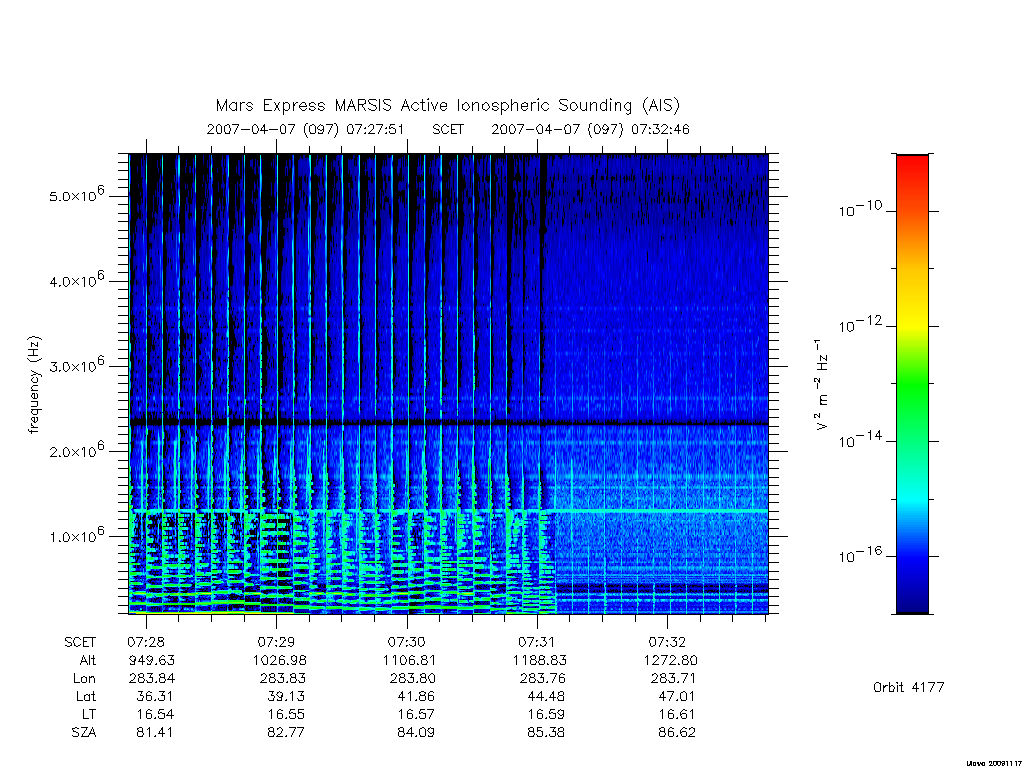Click the 1.0×10^6 frequency tick label
Screen dimensions: 1024x768
coord(76,535)
